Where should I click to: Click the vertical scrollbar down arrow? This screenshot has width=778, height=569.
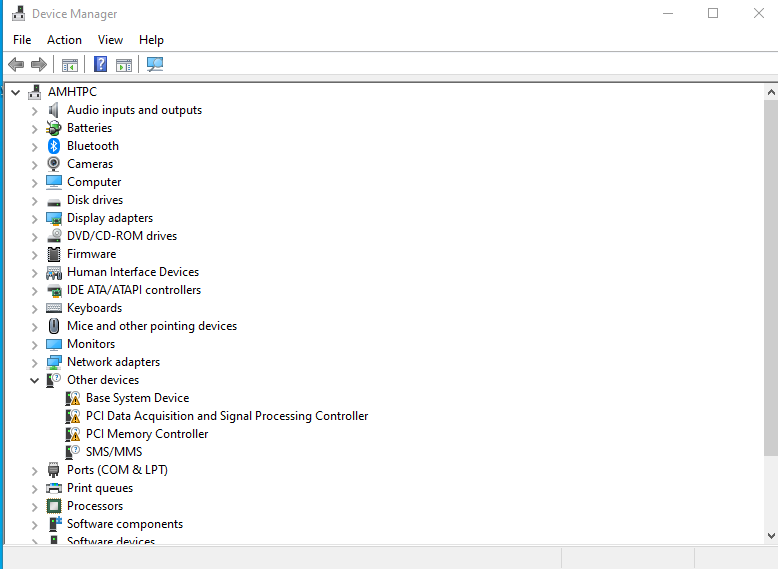pyautogui.click(x=770, y=537)
